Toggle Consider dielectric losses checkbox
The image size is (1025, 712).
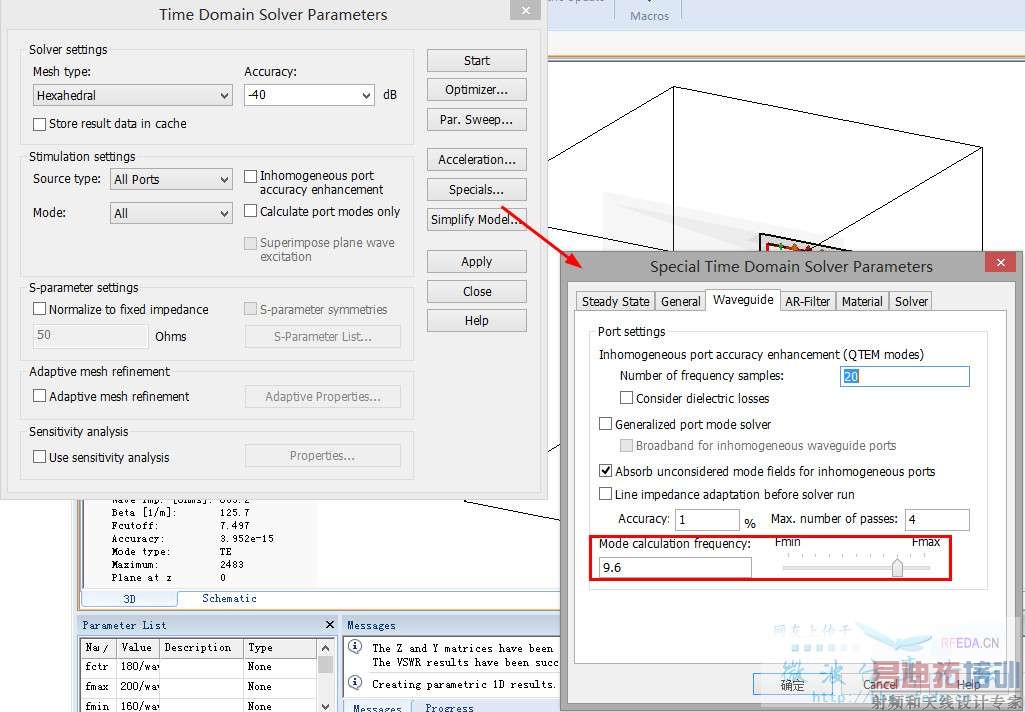pyautogui.click(x=626, y=398)
